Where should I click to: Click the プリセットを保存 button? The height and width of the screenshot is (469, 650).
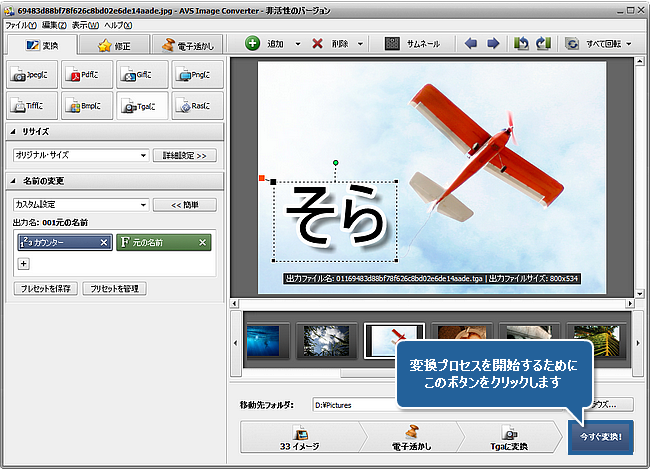coord(45,288)
